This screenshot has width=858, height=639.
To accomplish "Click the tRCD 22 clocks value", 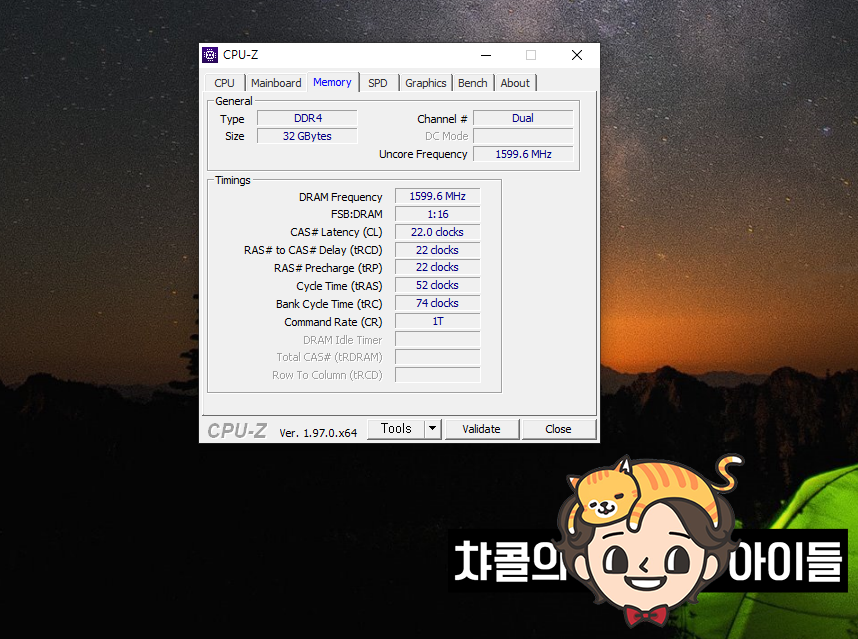I will pos(438,250).
